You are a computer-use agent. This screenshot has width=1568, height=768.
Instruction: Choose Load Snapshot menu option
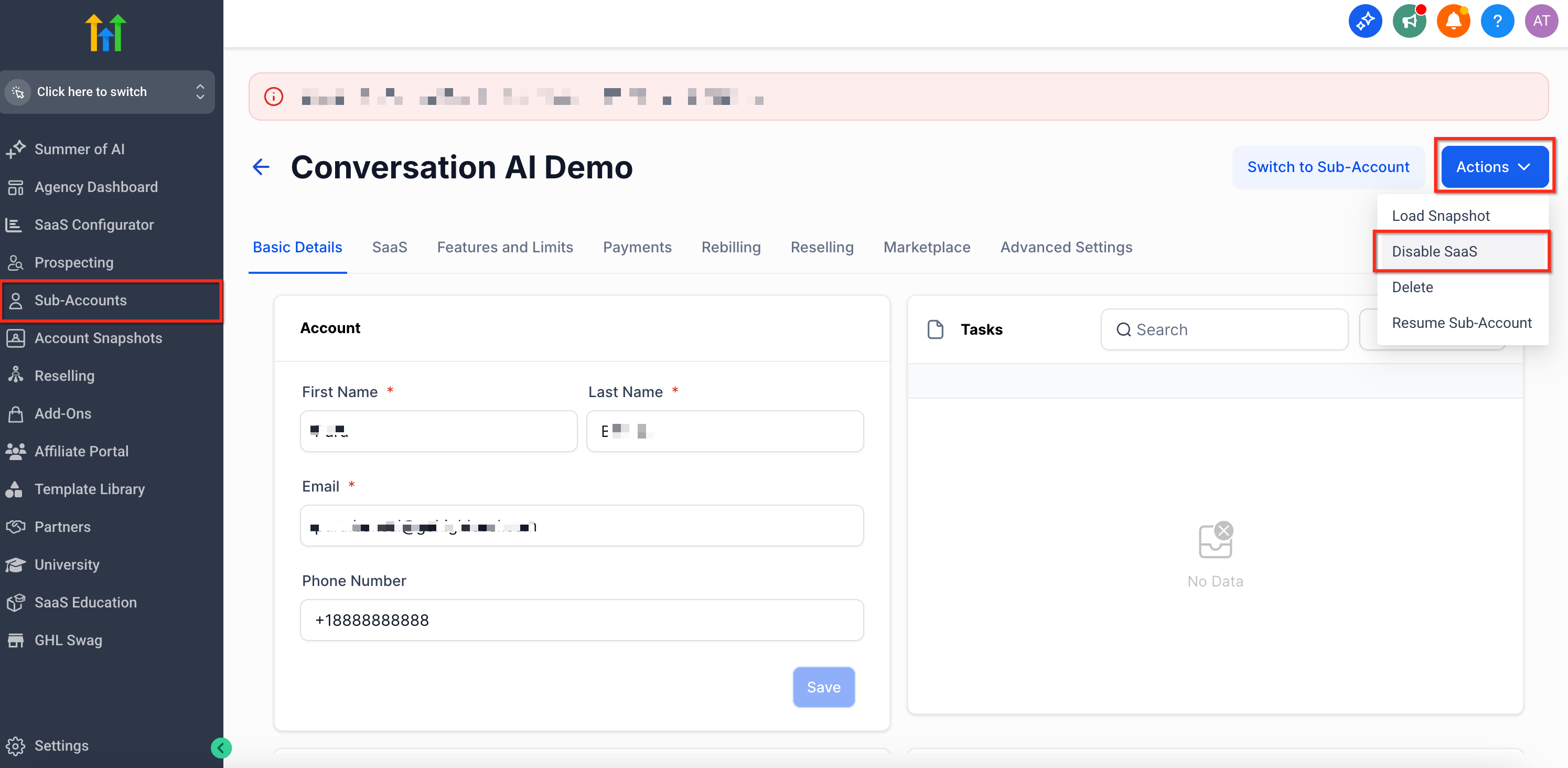tap(1440, 216)
